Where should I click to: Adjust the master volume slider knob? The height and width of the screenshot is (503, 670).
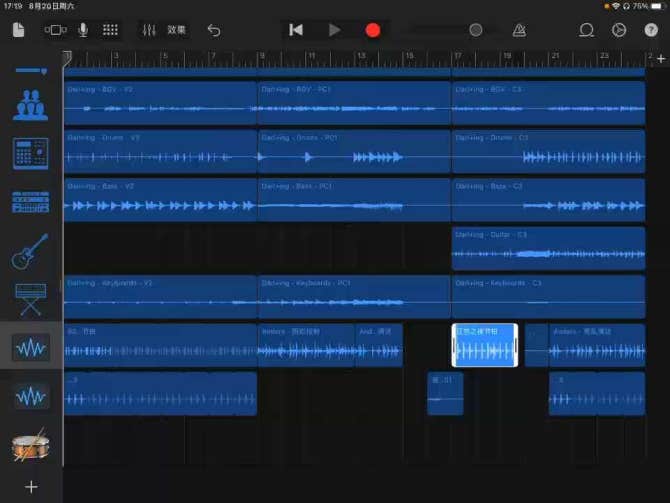point(476,30)
